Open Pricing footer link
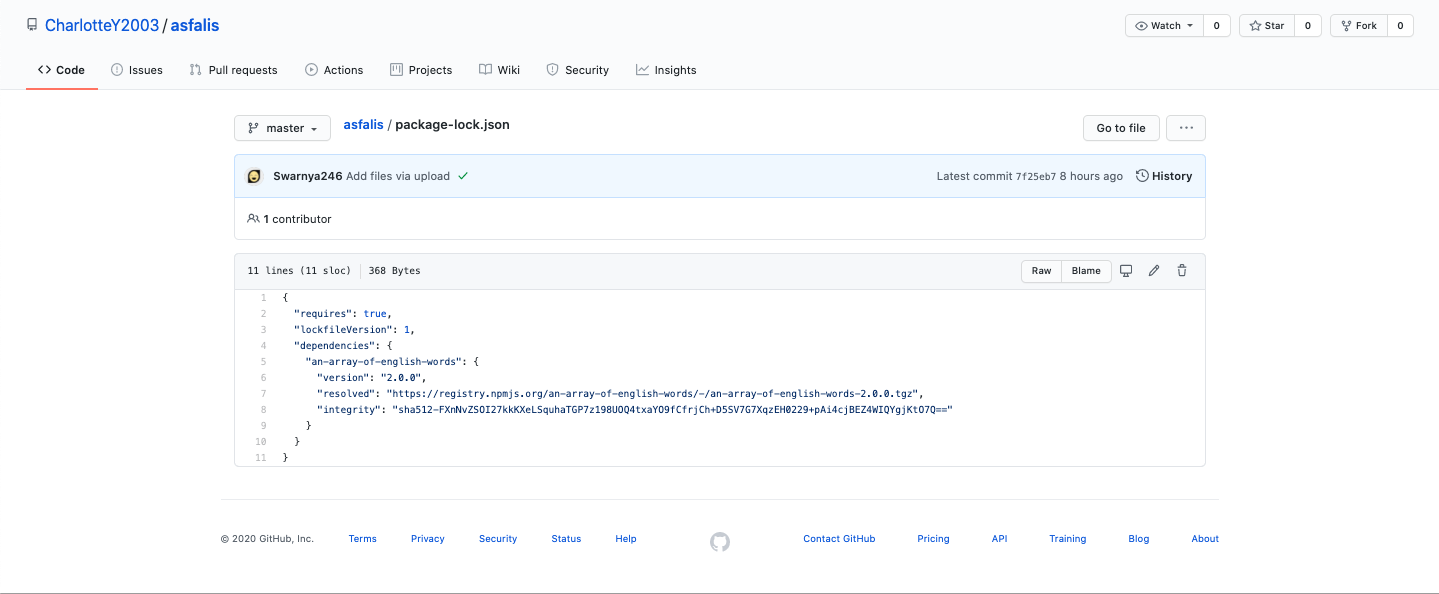Screen dimensions: 1439x594 point(933,539)
